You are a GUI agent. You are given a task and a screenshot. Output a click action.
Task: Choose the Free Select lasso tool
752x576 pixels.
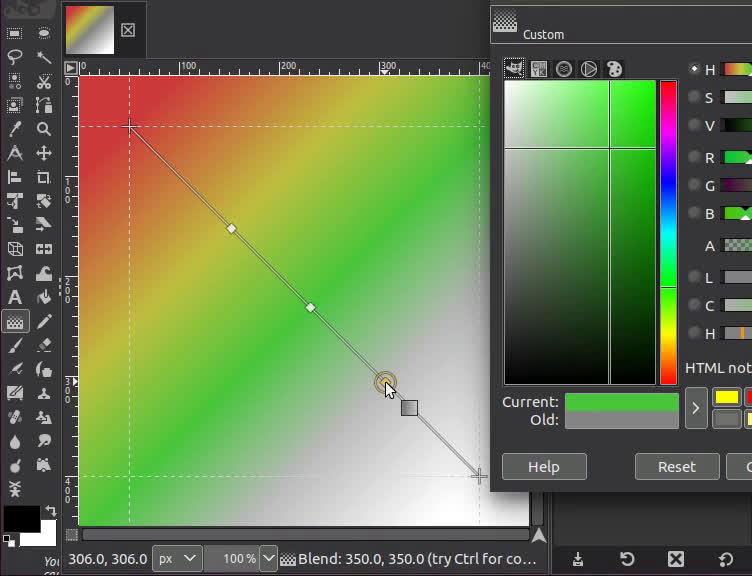(x=14, y=57)
